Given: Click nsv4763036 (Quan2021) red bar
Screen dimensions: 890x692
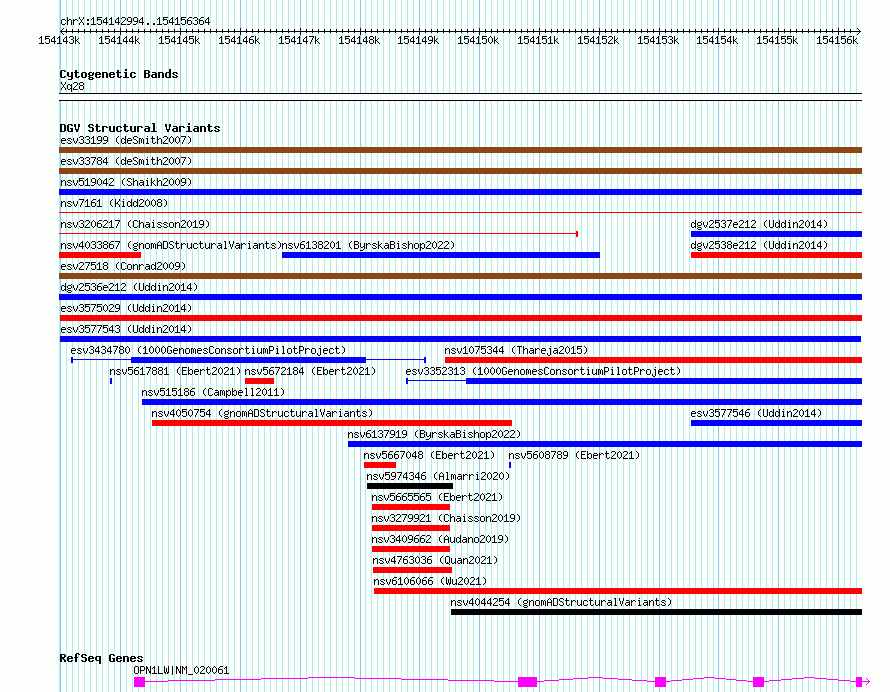Looking at the screenshot, I should pyautogui.click(x=413, y=570).
